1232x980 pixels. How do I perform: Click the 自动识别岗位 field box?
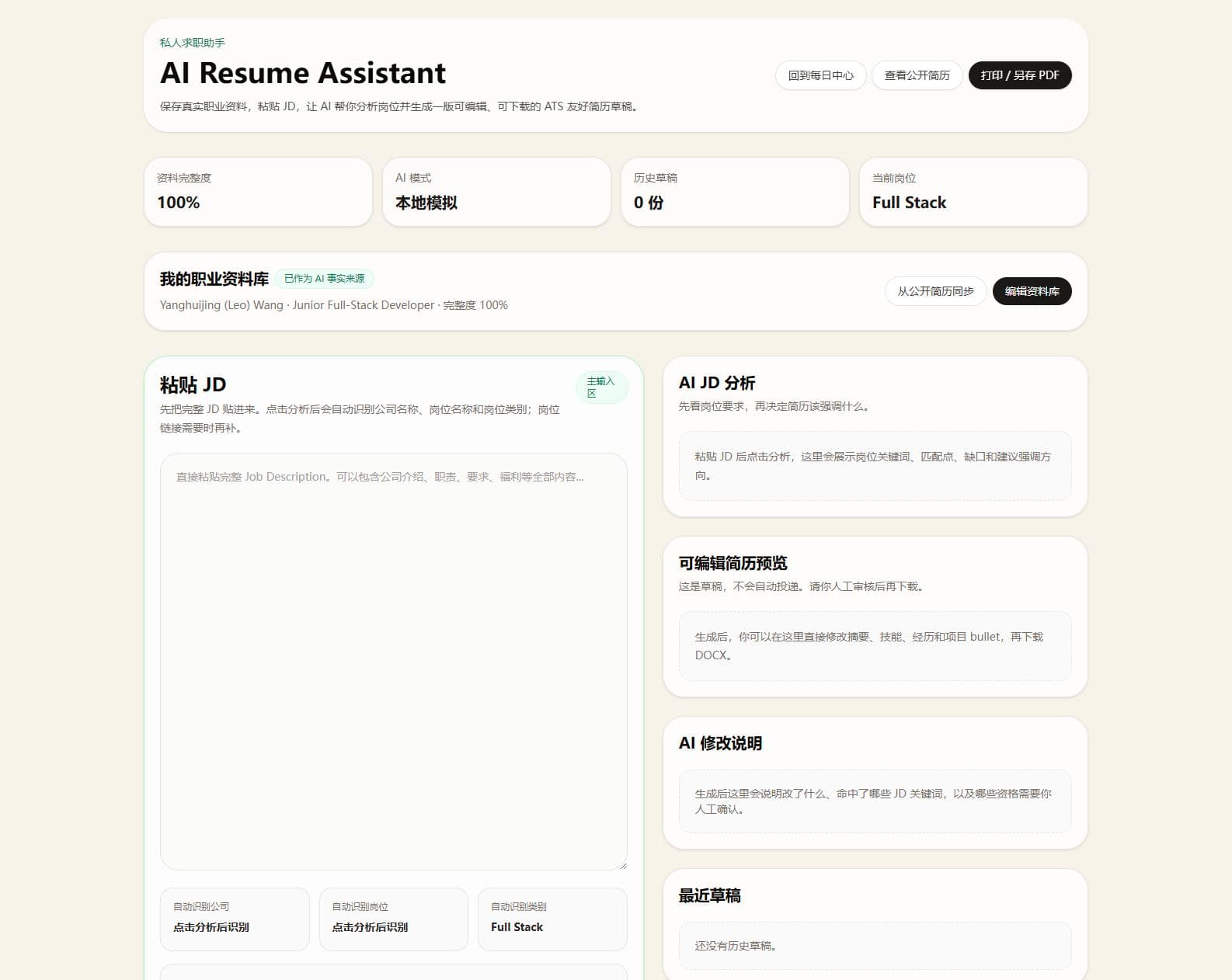coord(394,919)
